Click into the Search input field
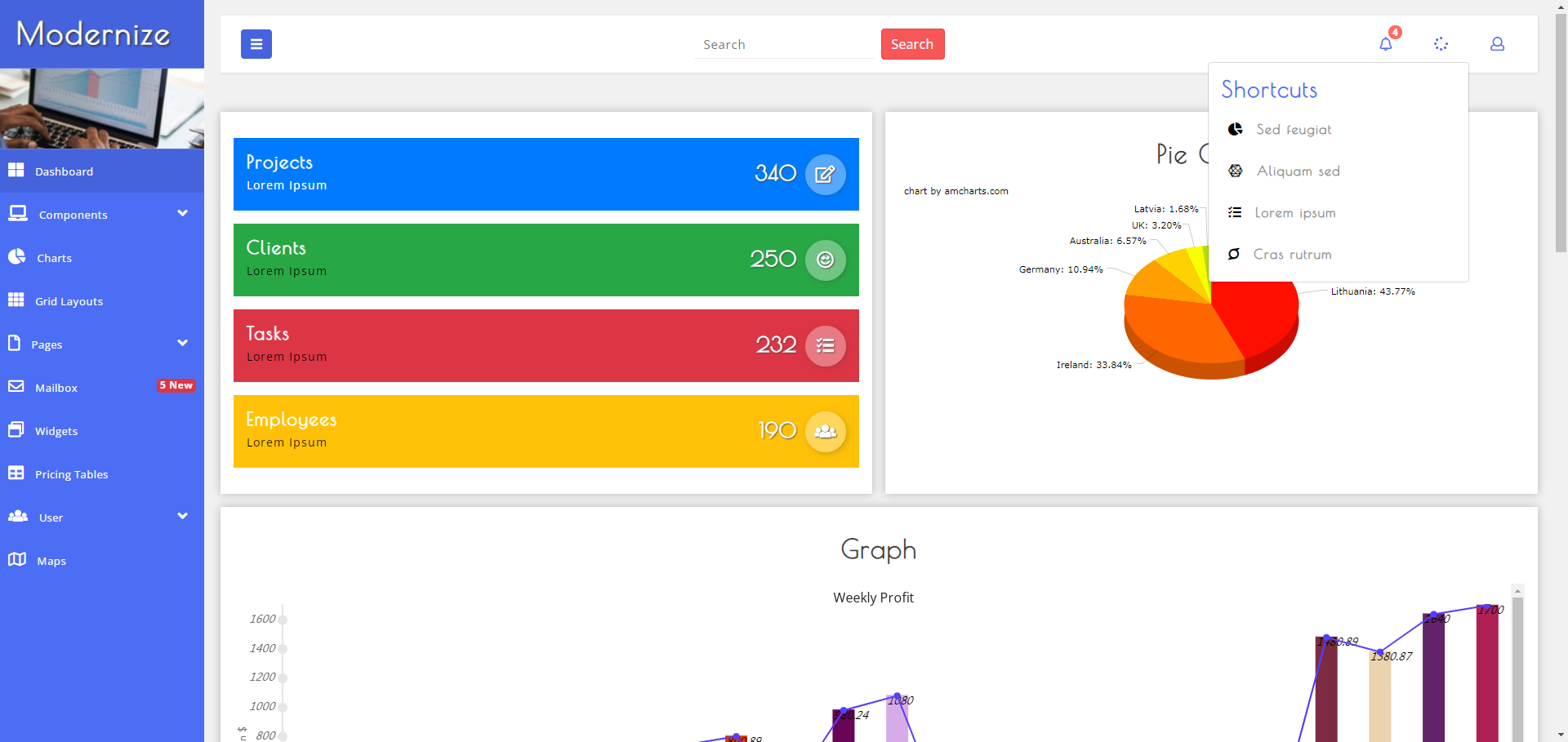 [x=786, y=45]
